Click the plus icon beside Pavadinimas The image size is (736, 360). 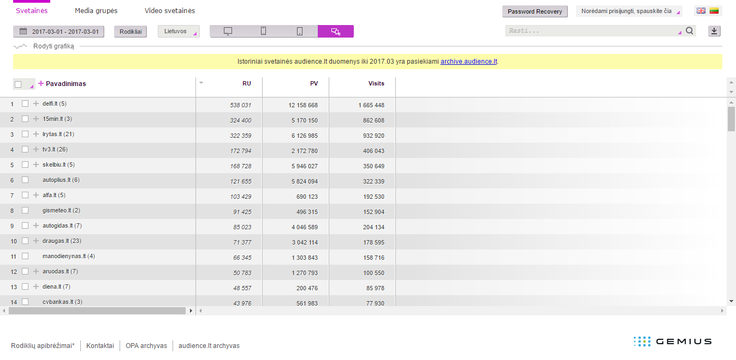click(40, 84)
